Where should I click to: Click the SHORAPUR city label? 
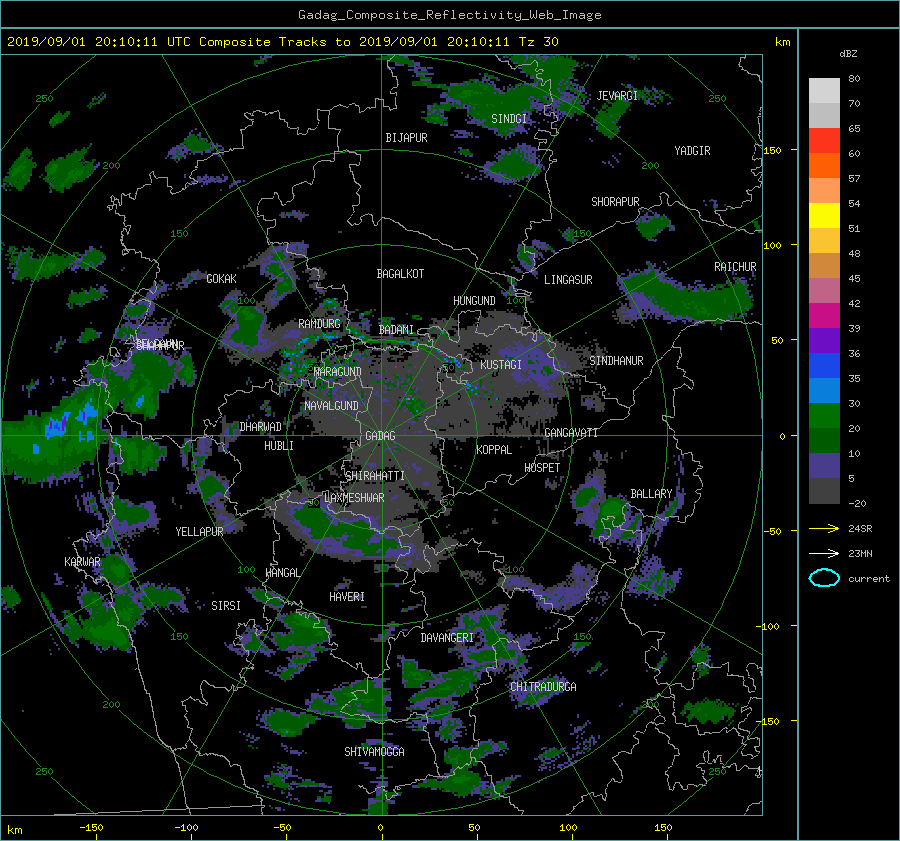tap(615, 202)
